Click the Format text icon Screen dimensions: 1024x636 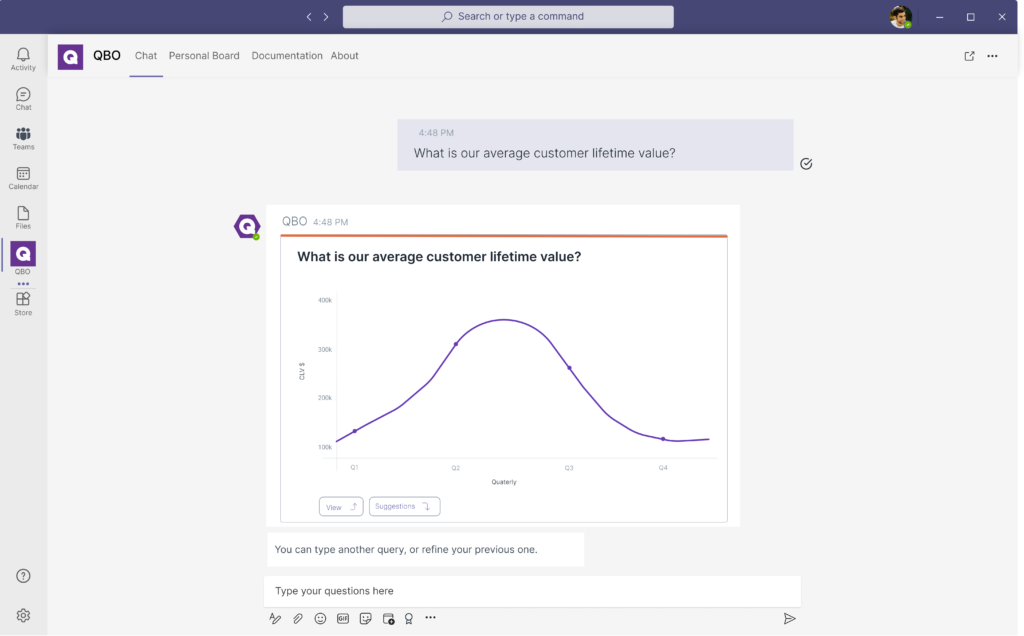(x=275, y=619)
